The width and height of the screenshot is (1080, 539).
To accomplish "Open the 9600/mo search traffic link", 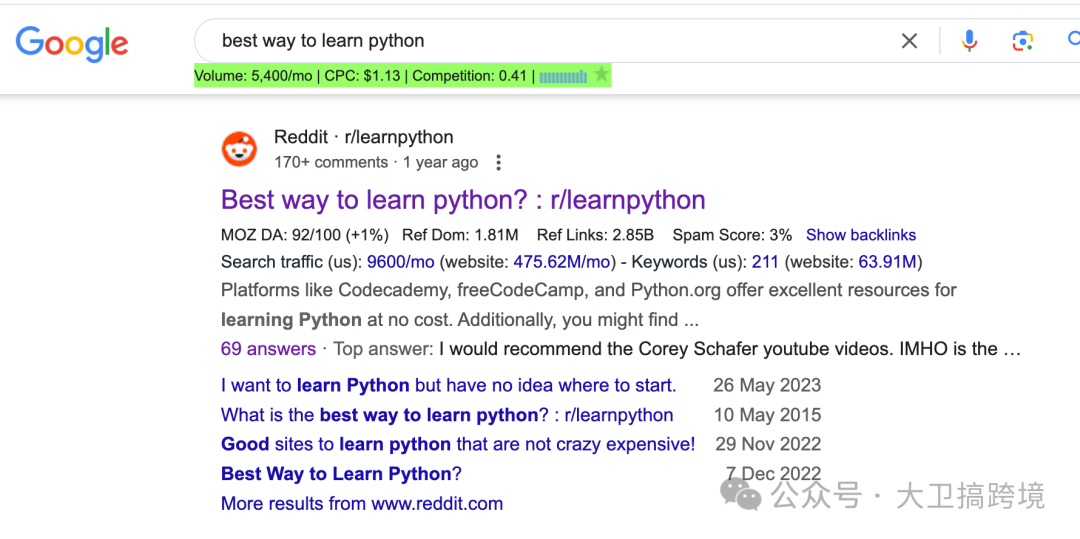I will coord(400,262).
